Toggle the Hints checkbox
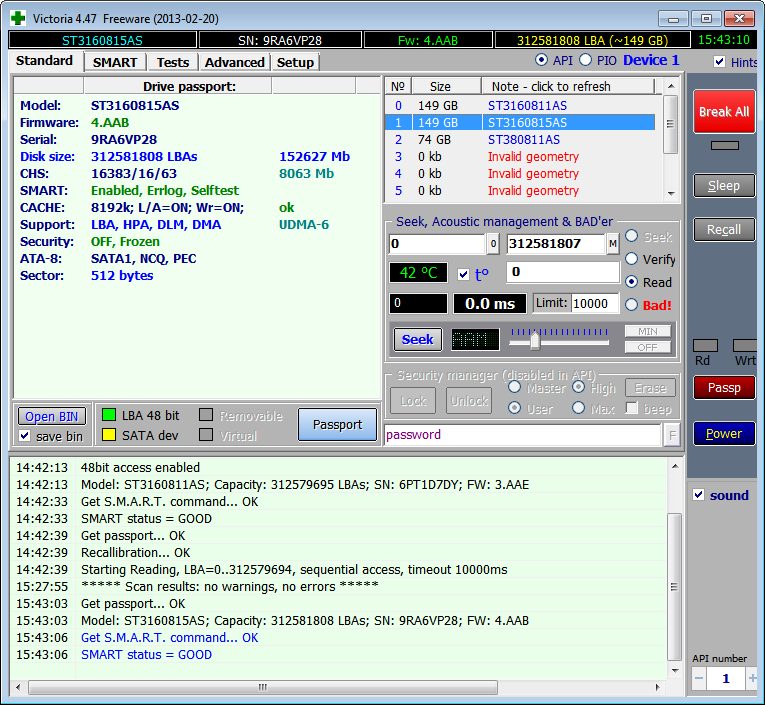 click(x=719, y=61)
